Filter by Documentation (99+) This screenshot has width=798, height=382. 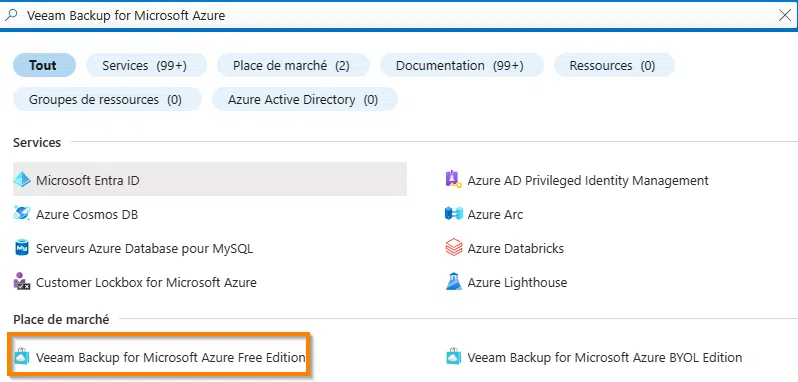pyautogui.click(x=462, y=66)
